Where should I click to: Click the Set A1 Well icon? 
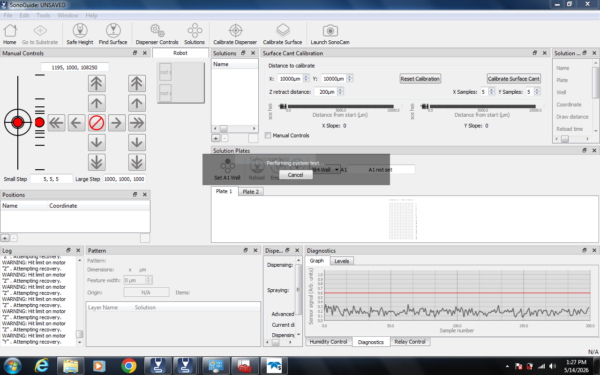point(227,170)
